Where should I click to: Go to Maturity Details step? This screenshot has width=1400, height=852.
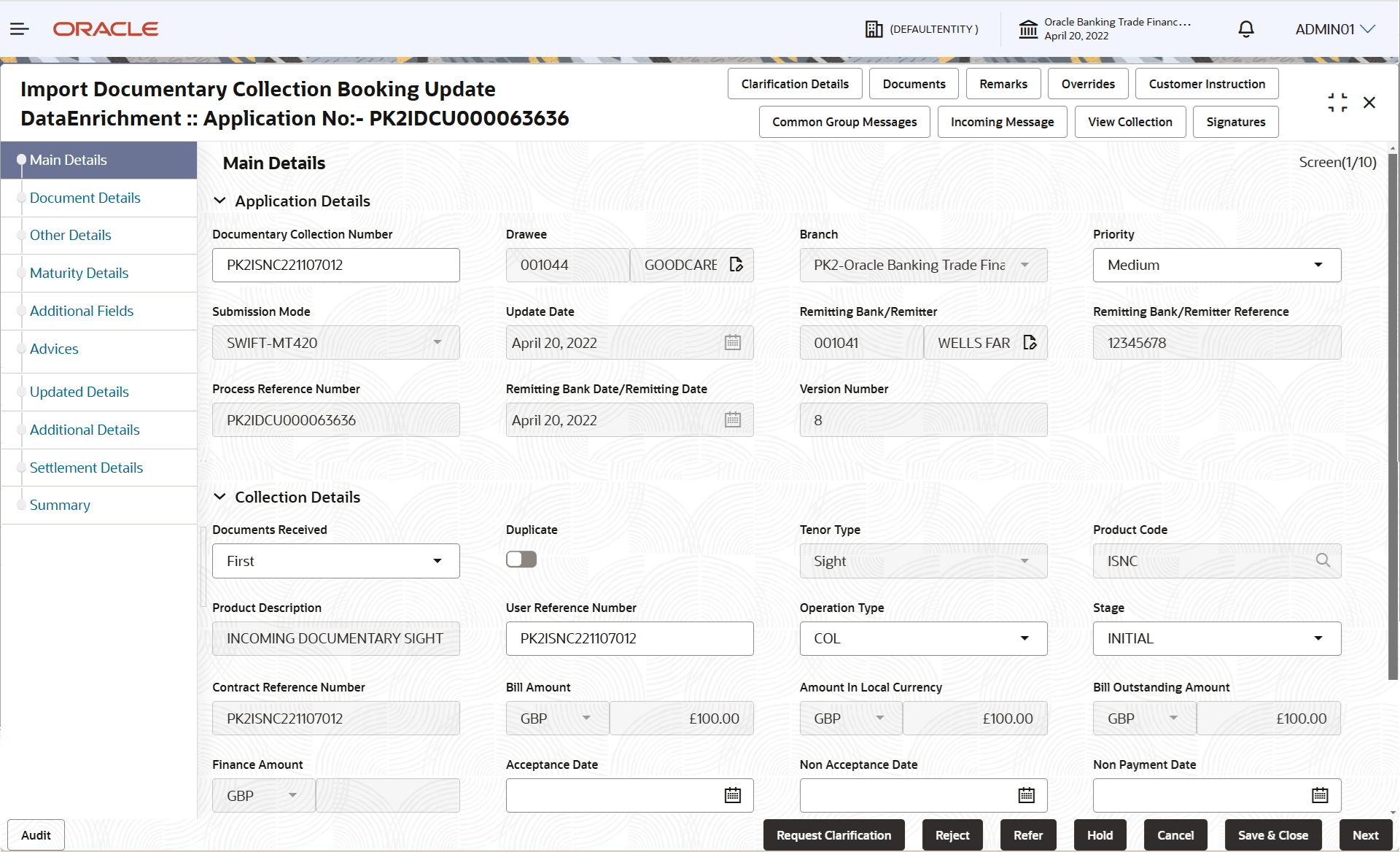click(x=79, y=273)
